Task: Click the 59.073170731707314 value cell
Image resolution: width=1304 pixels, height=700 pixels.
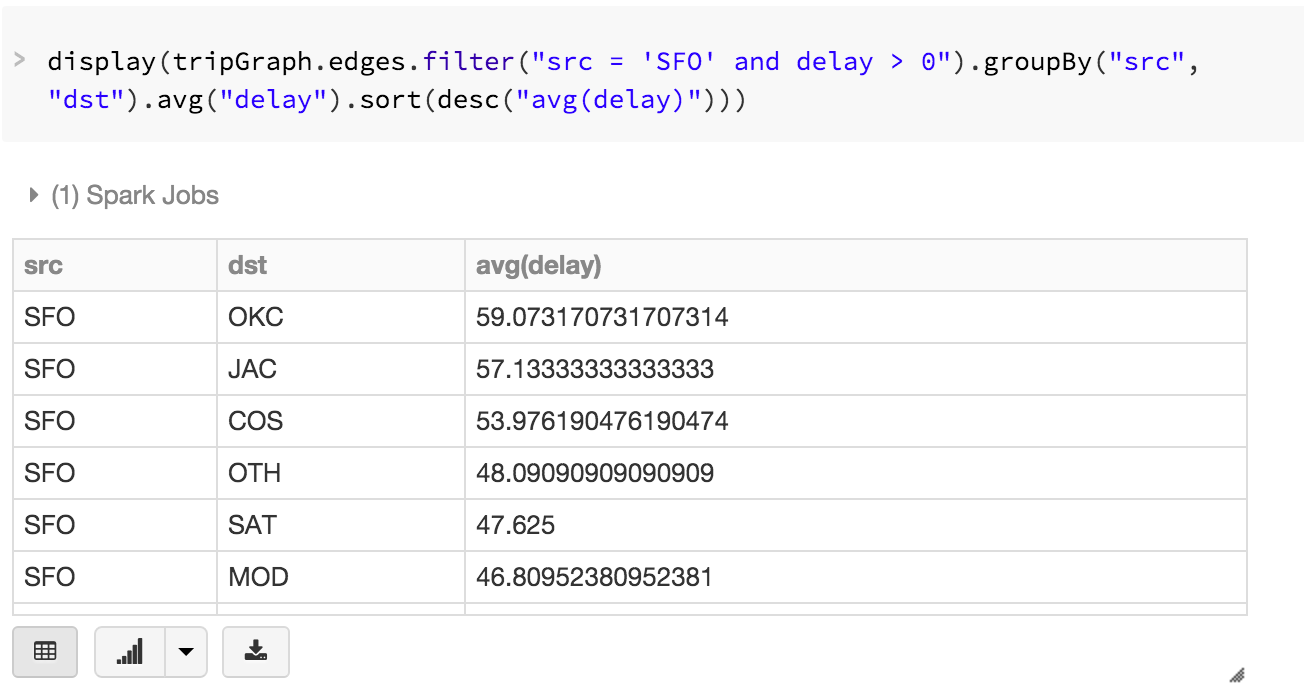Action: tap(602, 317)
